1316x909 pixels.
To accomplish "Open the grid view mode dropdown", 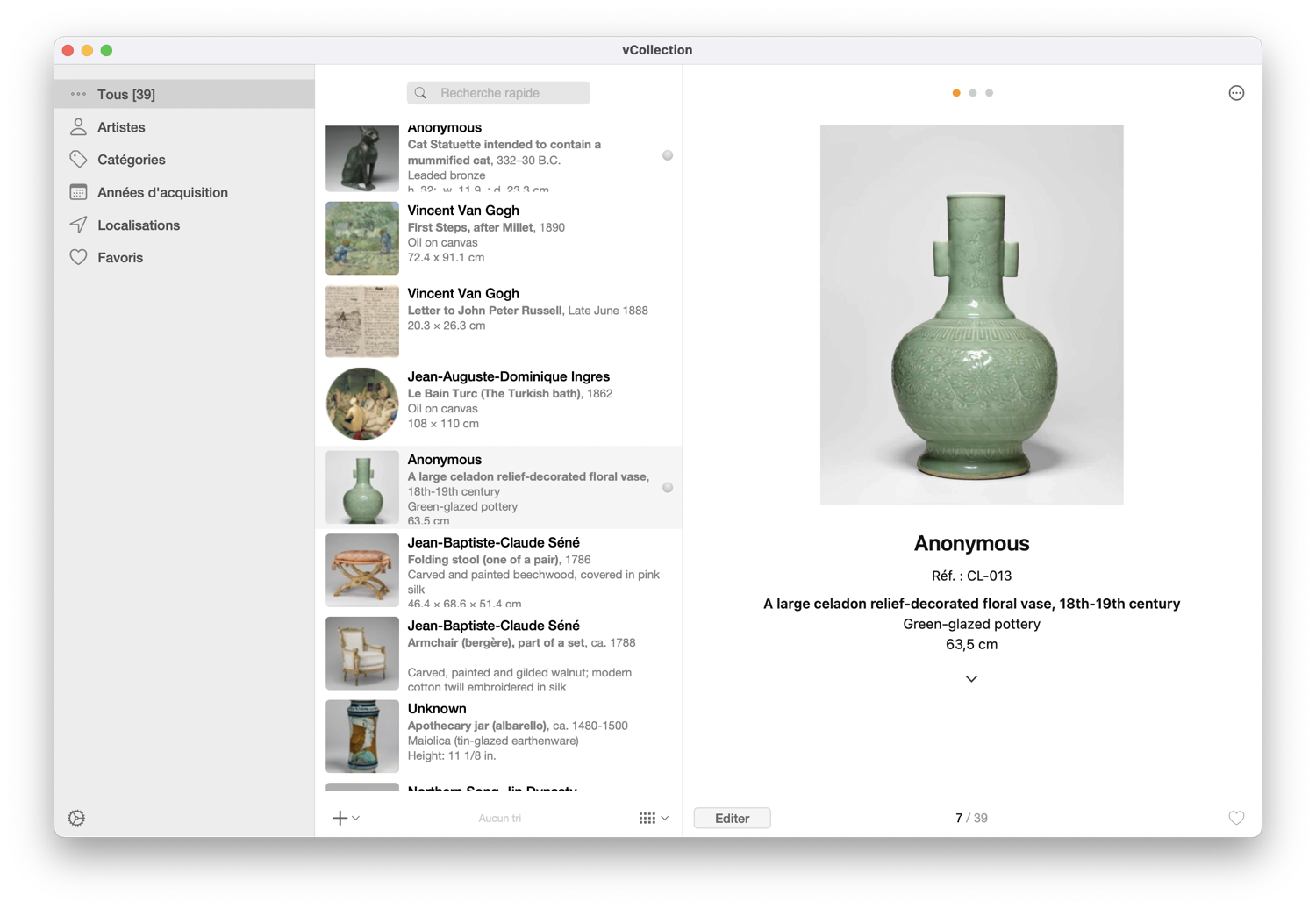I will 654,818.
